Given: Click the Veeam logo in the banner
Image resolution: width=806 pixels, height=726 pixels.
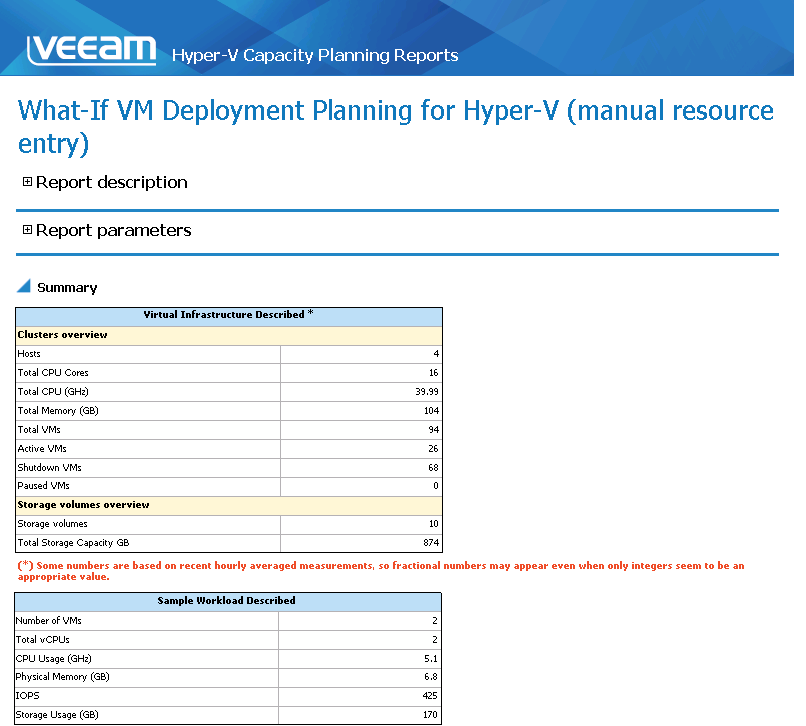Looking at the screenshot, I should pos(91,50).
